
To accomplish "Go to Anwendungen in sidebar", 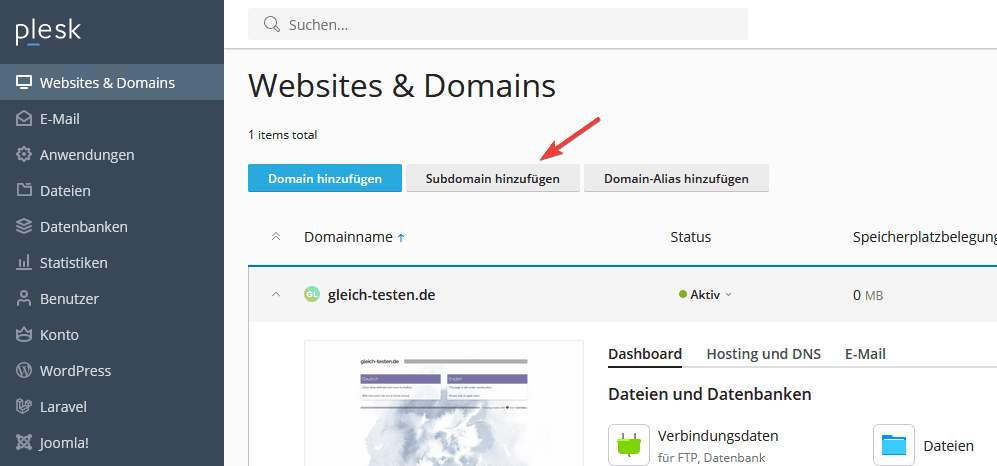I will pyautogui.click(x=112, y=154).
